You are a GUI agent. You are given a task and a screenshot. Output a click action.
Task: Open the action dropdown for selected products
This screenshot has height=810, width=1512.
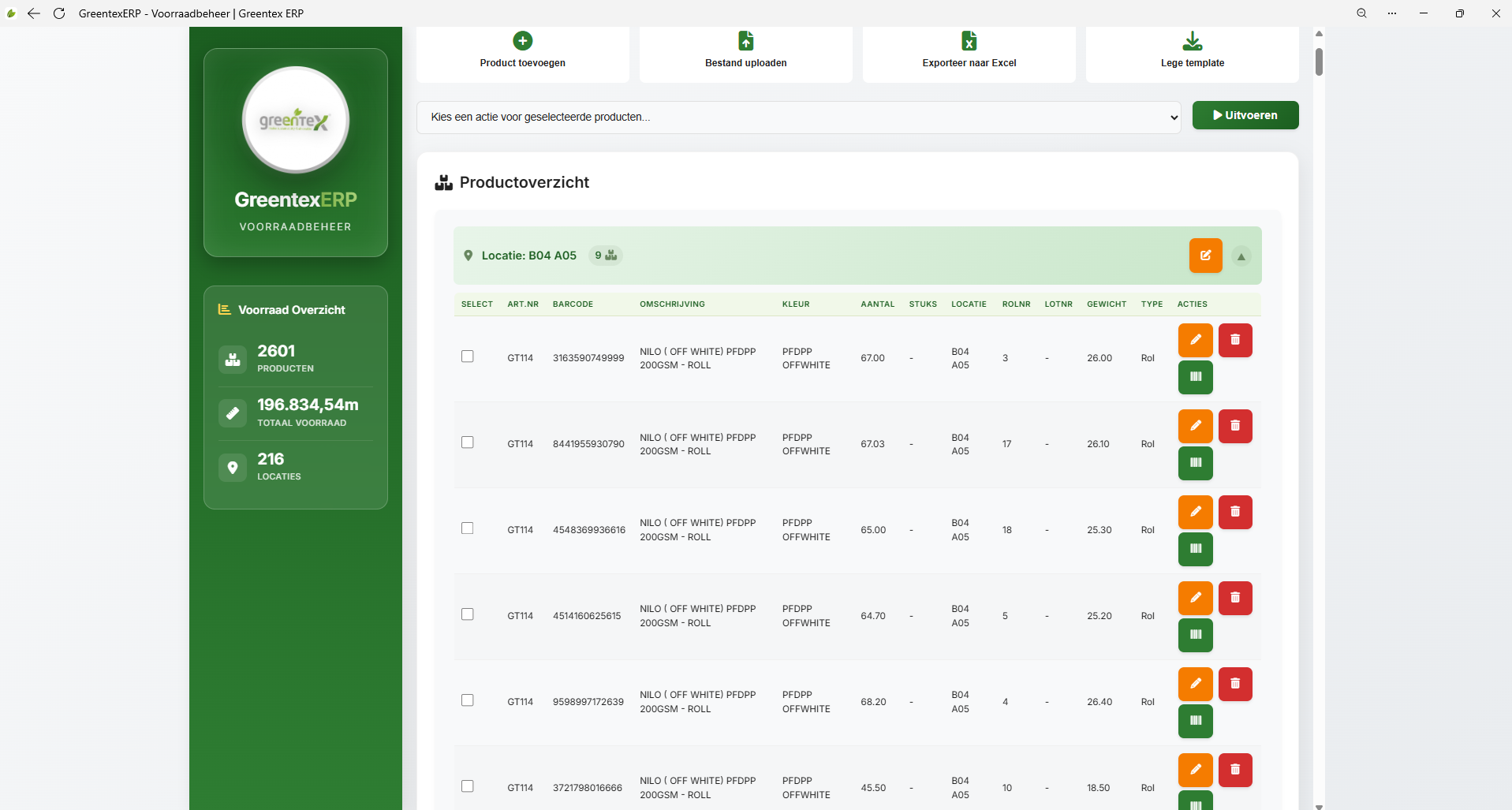coord(798,118)
